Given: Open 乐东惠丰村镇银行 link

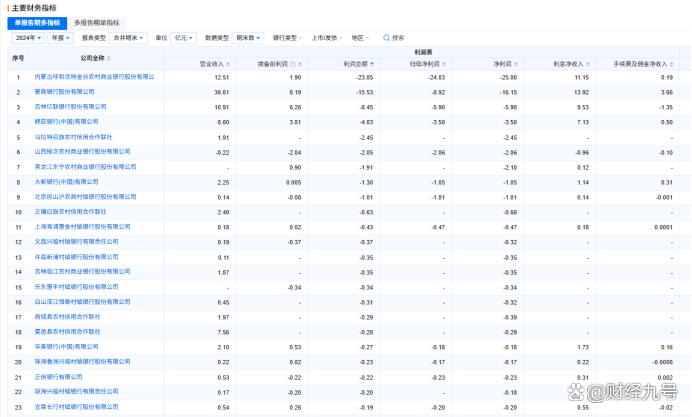Looking at the screenshot, I should 76,287.
